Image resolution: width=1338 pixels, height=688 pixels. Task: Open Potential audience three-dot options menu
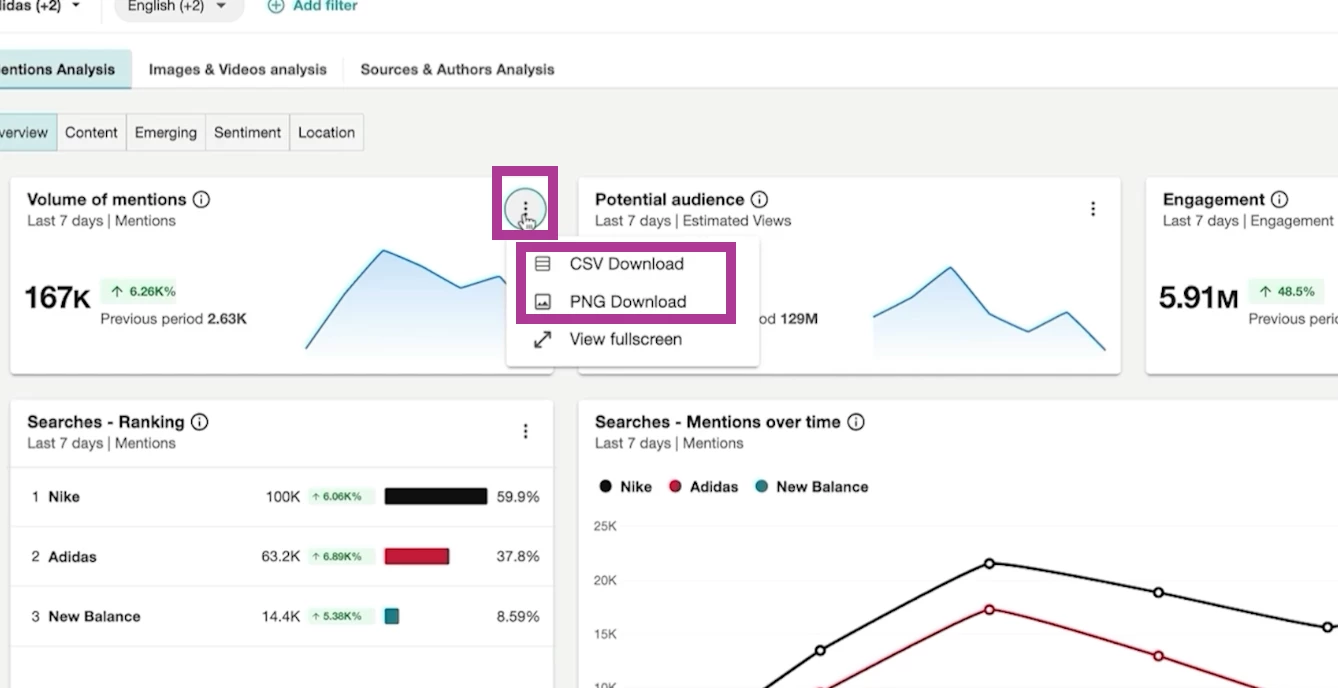point(1093,208)
